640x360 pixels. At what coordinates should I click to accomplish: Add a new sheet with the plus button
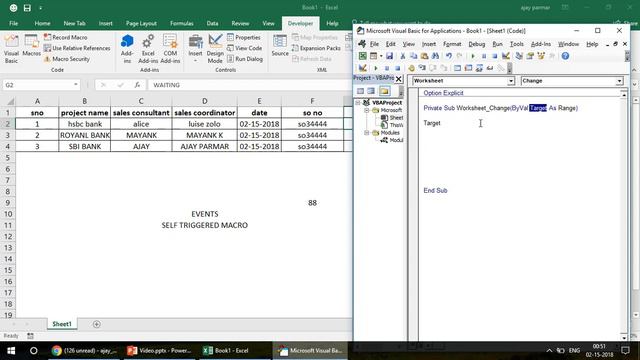[97, 324]
